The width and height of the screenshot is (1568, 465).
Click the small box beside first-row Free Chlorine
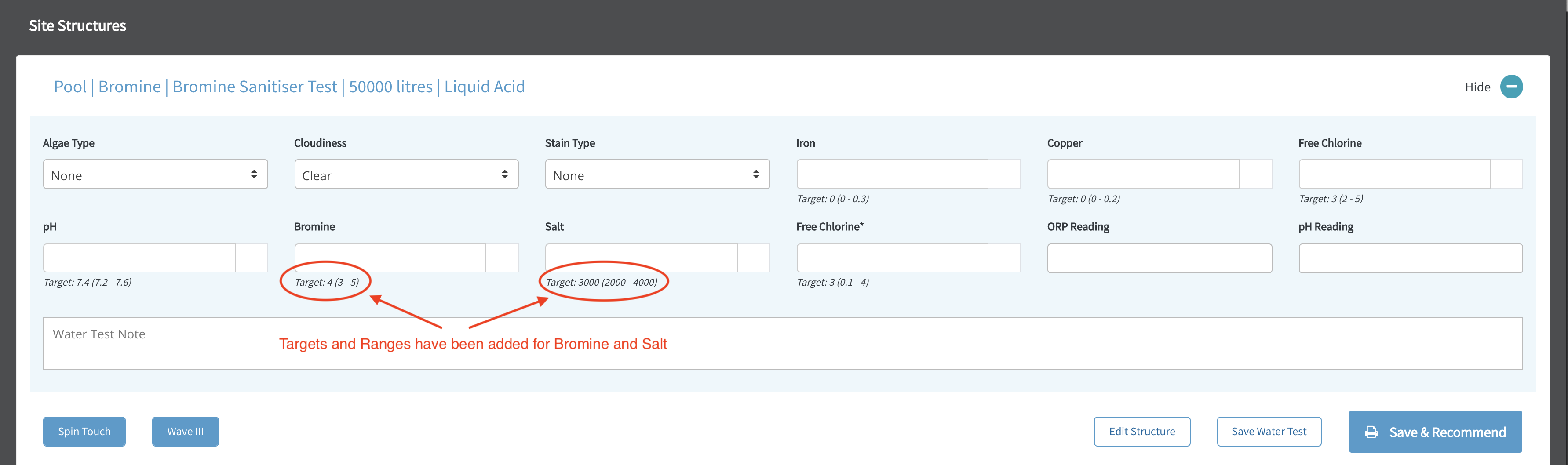coord(1506,174)
